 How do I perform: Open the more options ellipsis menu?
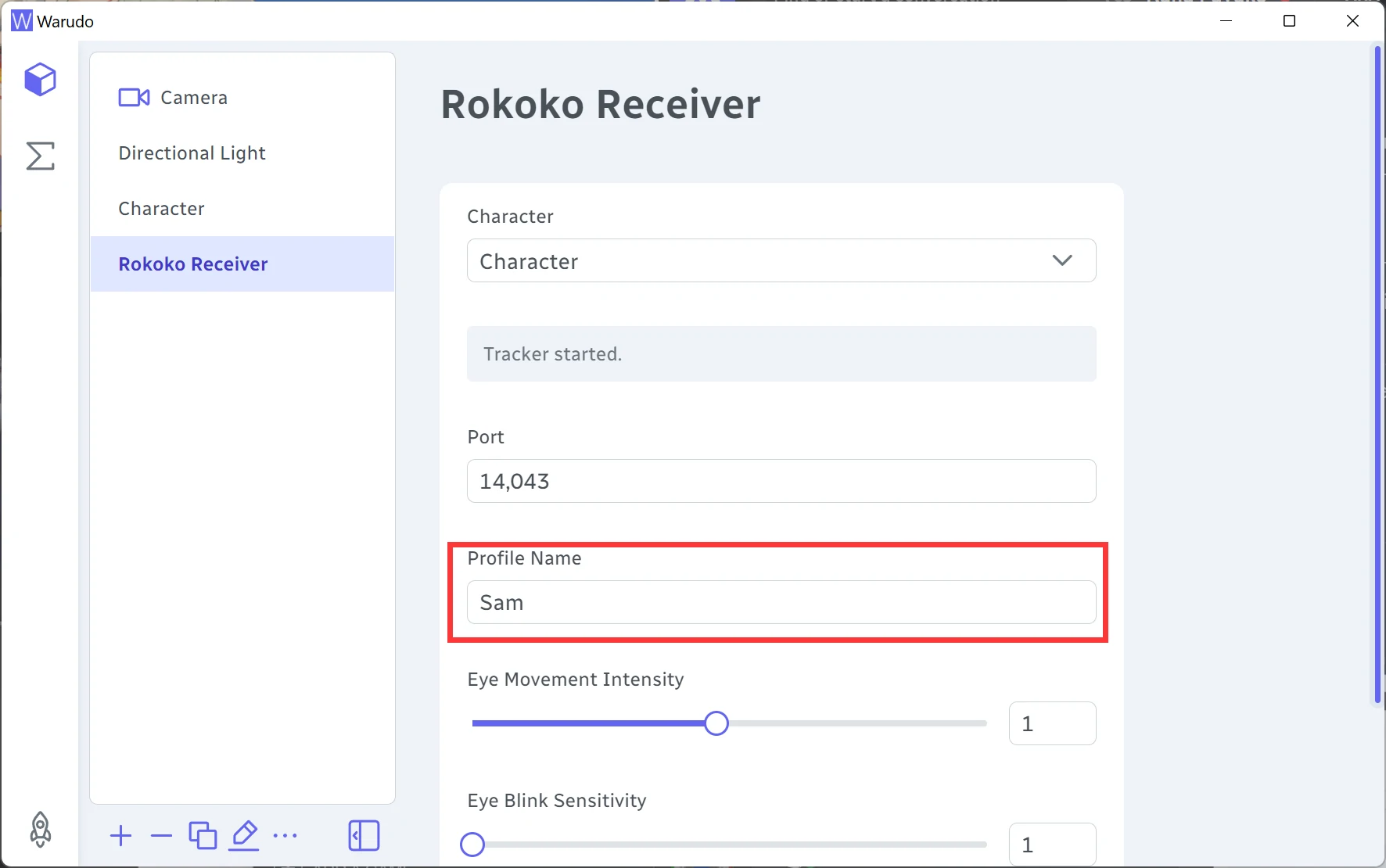click(x=285, y=836)
